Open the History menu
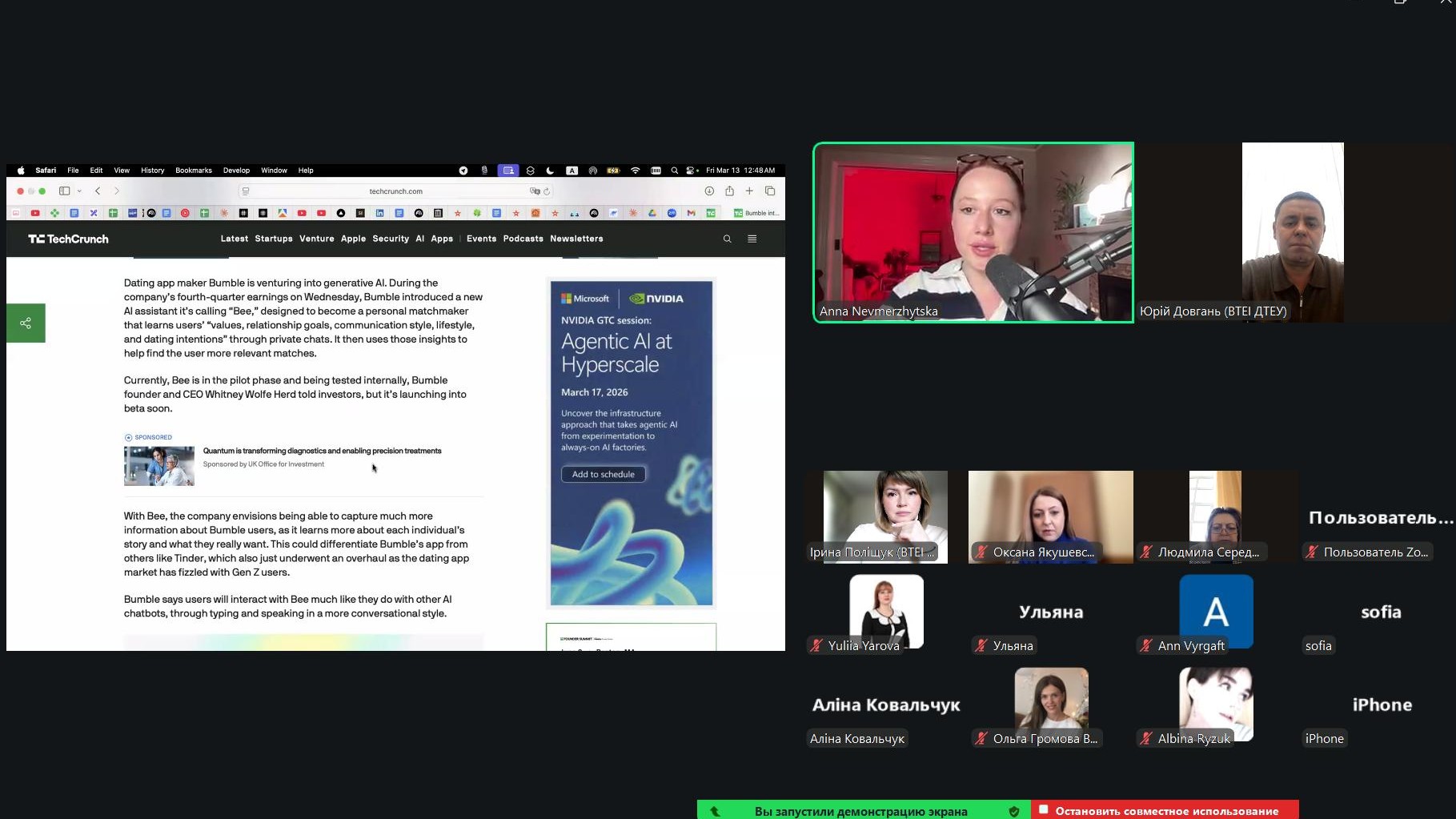The width and height of the screenshot is (1456, 819). point(152,171)
